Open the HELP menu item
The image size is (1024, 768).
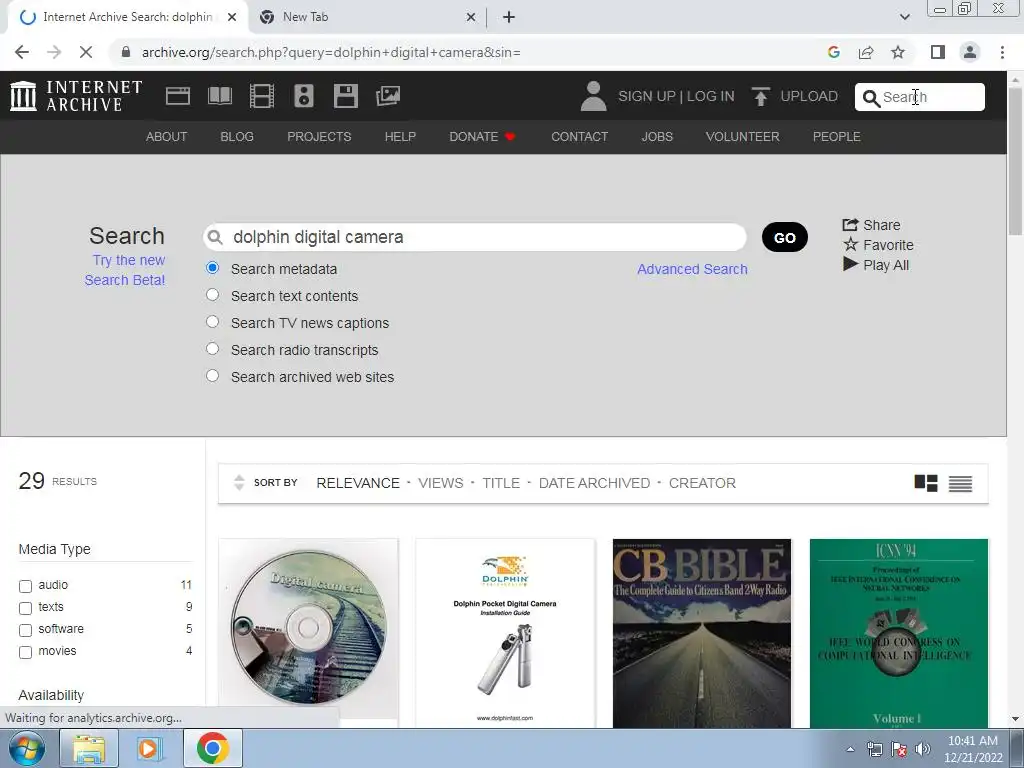tap(400, 136)
